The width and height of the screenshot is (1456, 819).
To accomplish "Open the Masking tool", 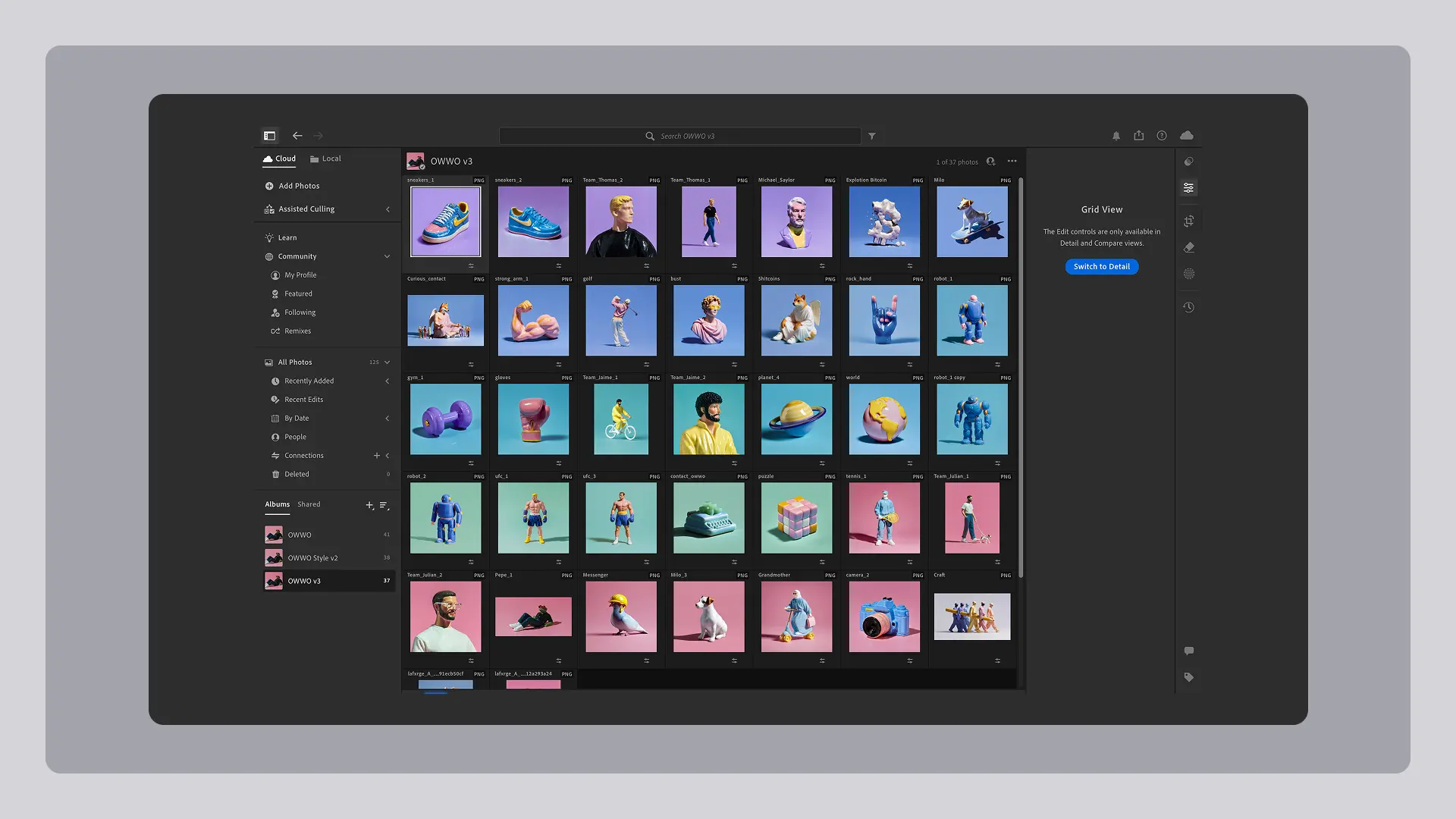I will [x=1188, y=274].
